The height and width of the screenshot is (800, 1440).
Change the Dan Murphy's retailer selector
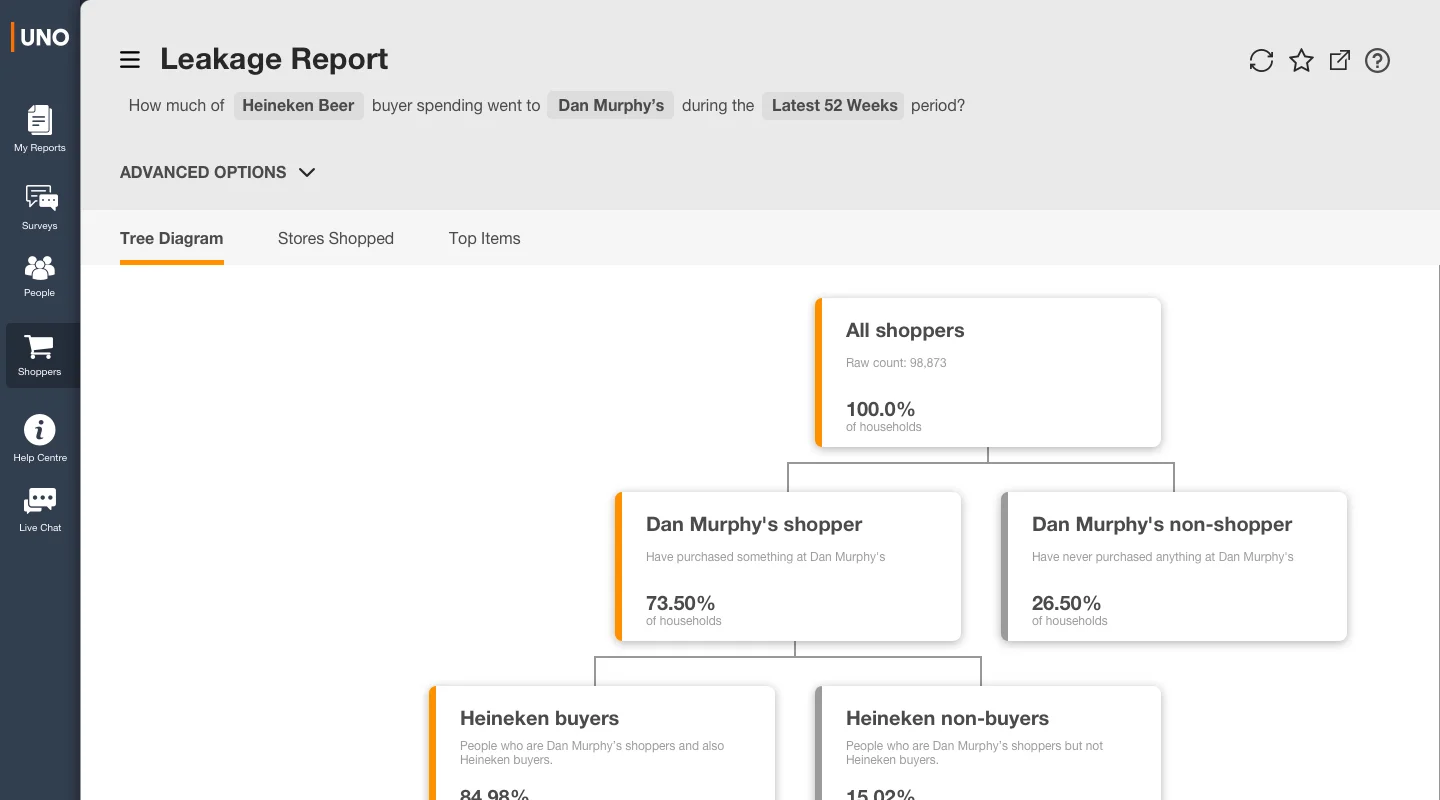[611, 106]
